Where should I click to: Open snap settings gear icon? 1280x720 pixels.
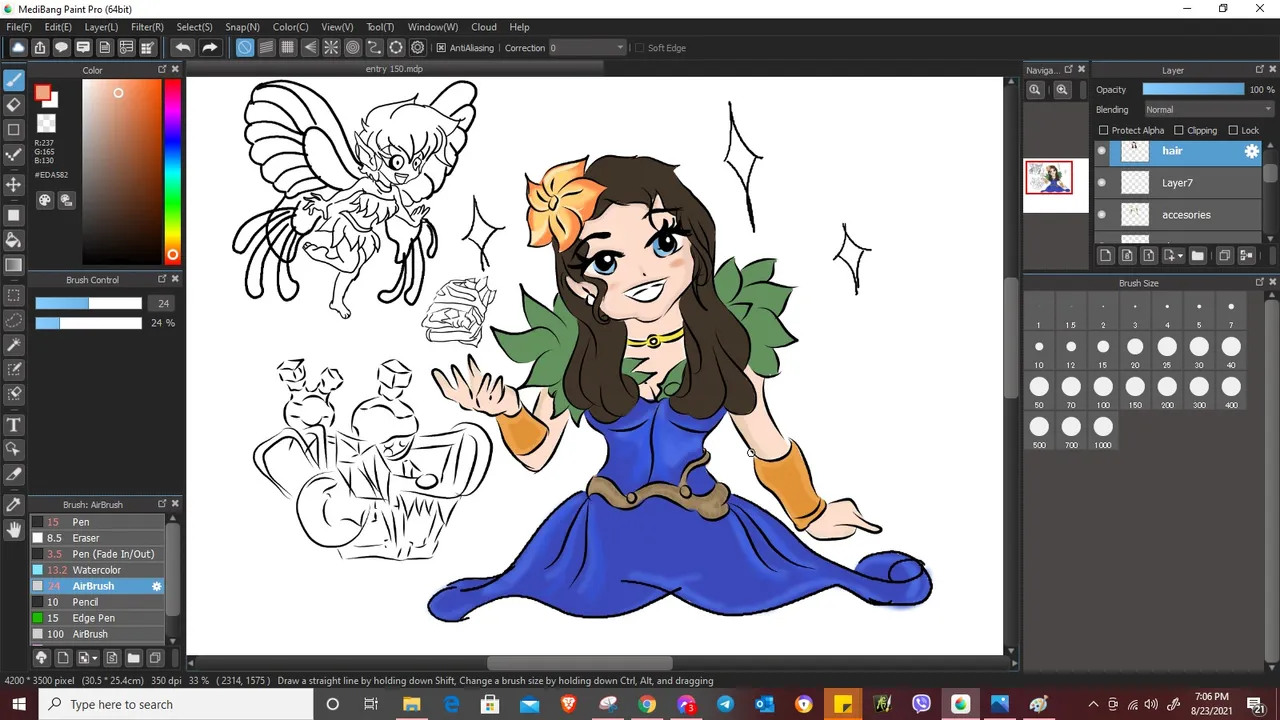(x=418, y=47)
